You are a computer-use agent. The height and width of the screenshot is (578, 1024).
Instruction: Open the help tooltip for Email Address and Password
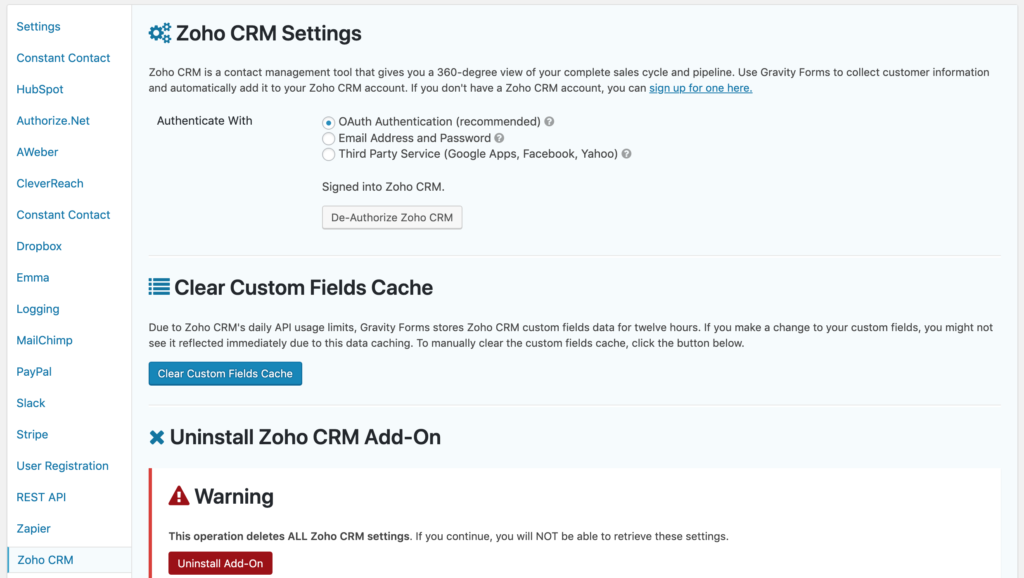[498, 138]
